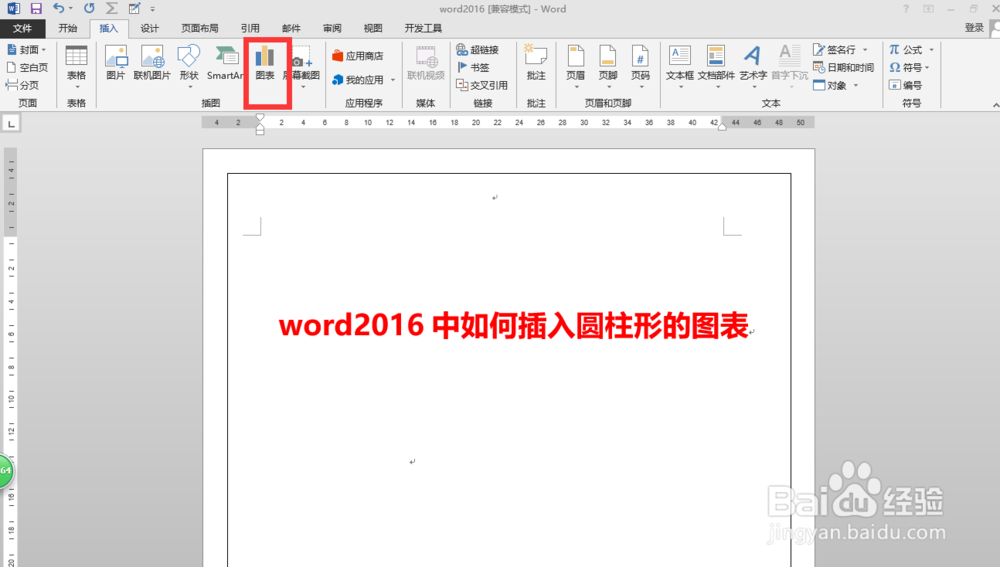Click the Sign in (登录) link
This screenshot has height=567, width=1000.
pyautogui.click(x=974, y=27)
